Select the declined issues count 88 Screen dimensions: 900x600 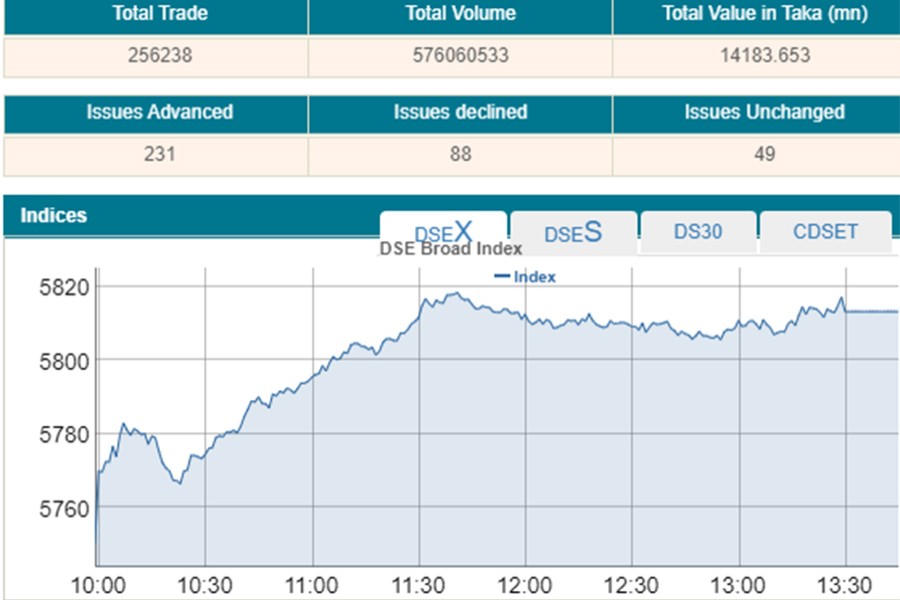pyautogui.click(x=460, y=154)
